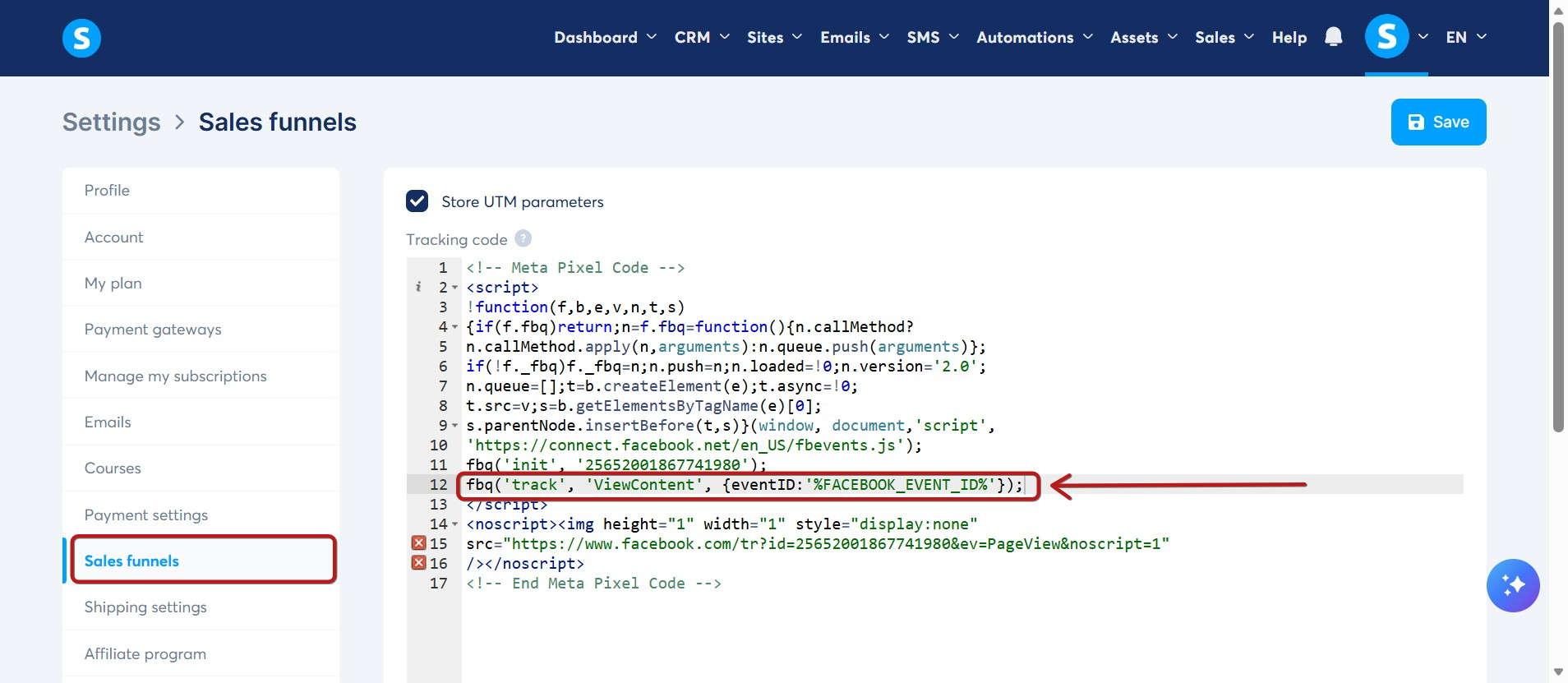The image size is (1568, 683).
Task: Expand the Sales dropdown menu
Action: 1224,37
